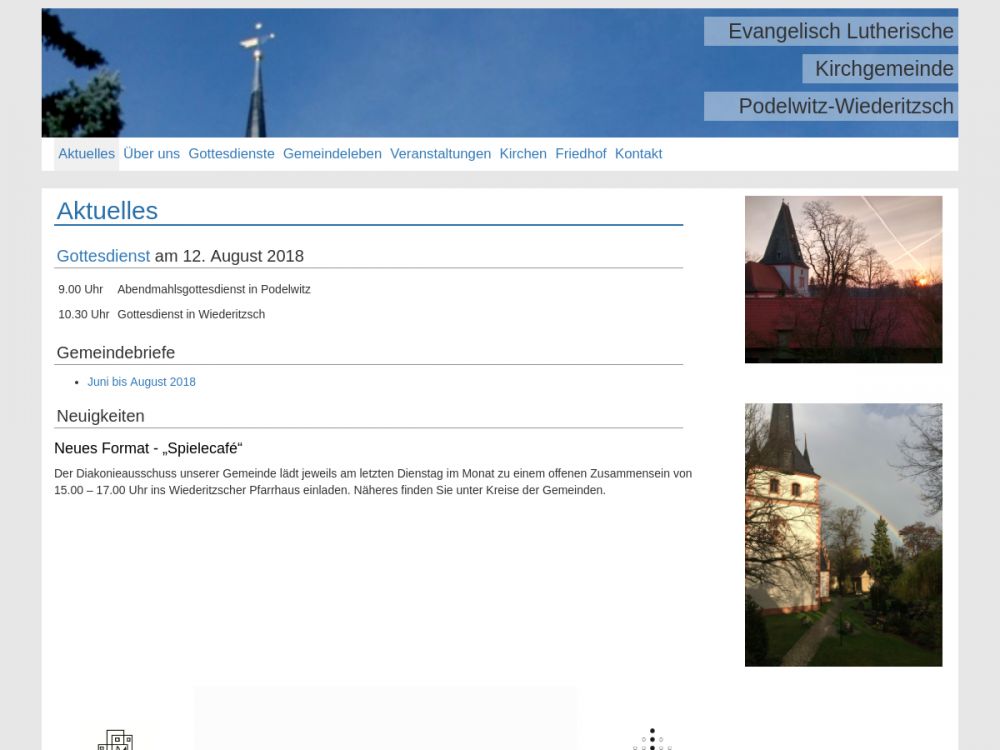Screen dimensions: 1000x750
Task: Click the building logo icon at page bottom
Action: (115, 740)
